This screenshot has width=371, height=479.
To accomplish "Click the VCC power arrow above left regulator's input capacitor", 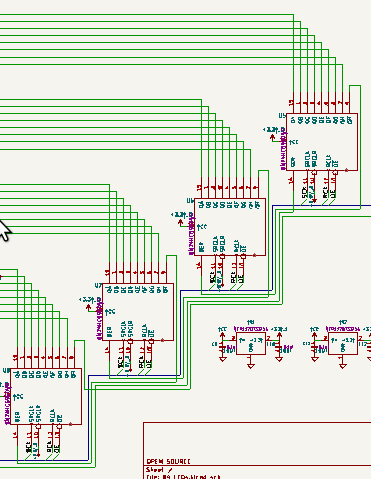I will point(223,332).
